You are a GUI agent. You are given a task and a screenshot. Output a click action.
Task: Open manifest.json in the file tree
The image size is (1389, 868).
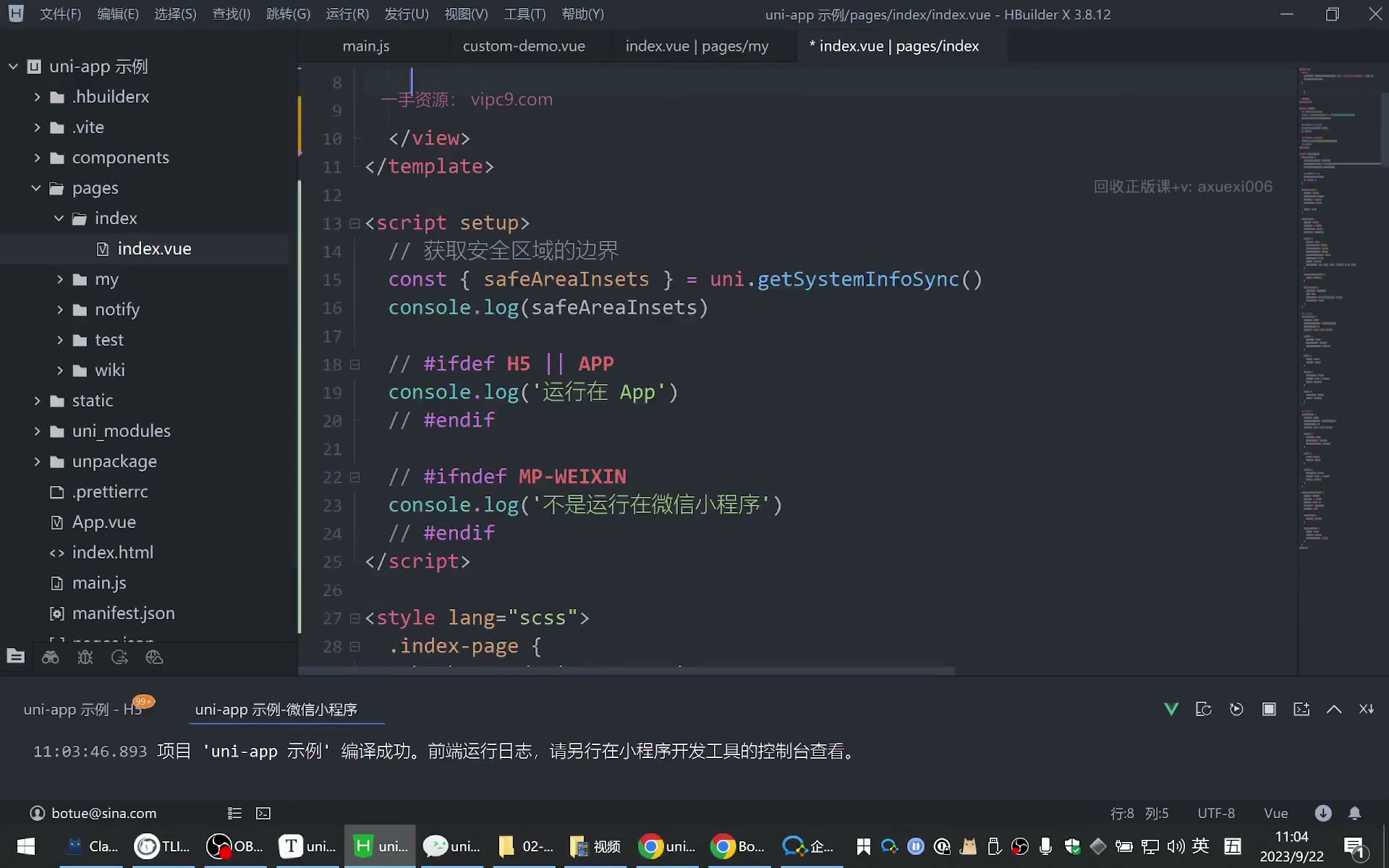tap(124, 613)
